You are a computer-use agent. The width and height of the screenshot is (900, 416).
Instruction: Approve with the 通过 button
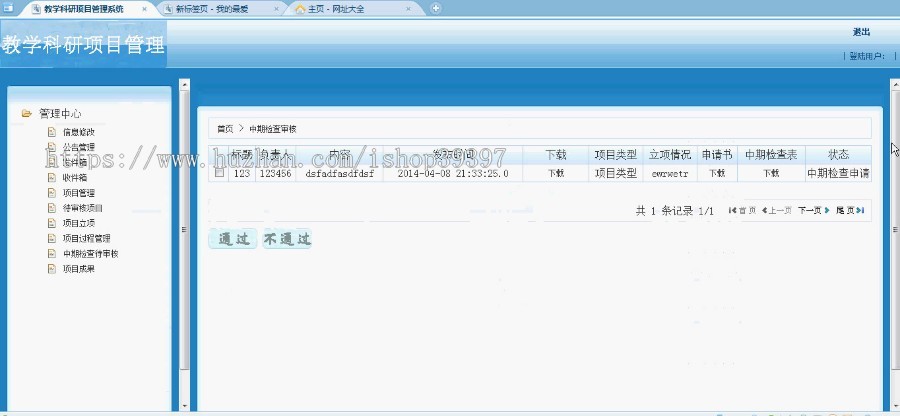pyautogui.click(x=232, y=239)
